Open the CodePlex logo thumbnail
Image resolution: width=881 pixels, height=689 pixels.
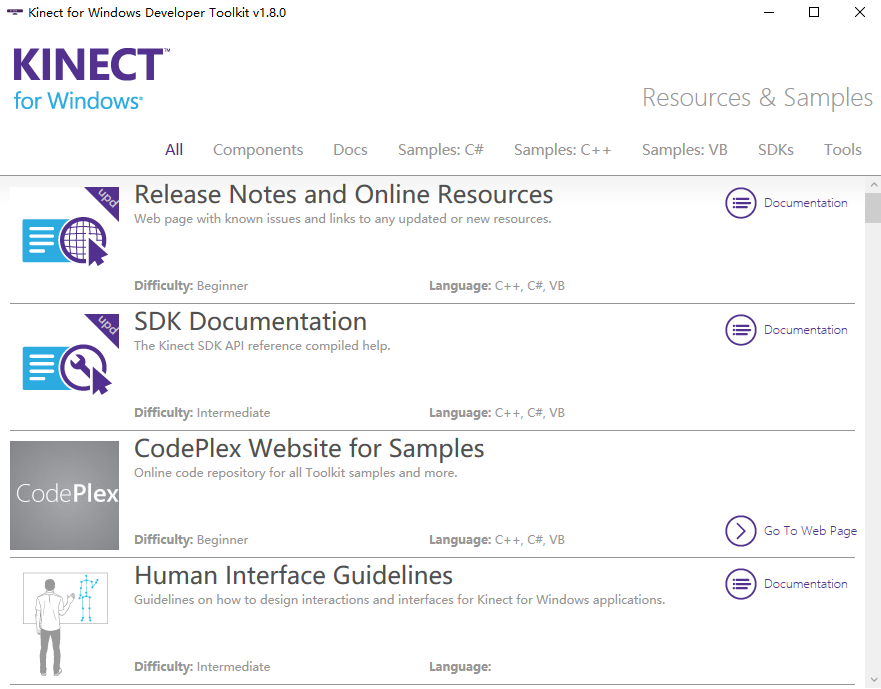pyautogui.click(x=65, y=495)
